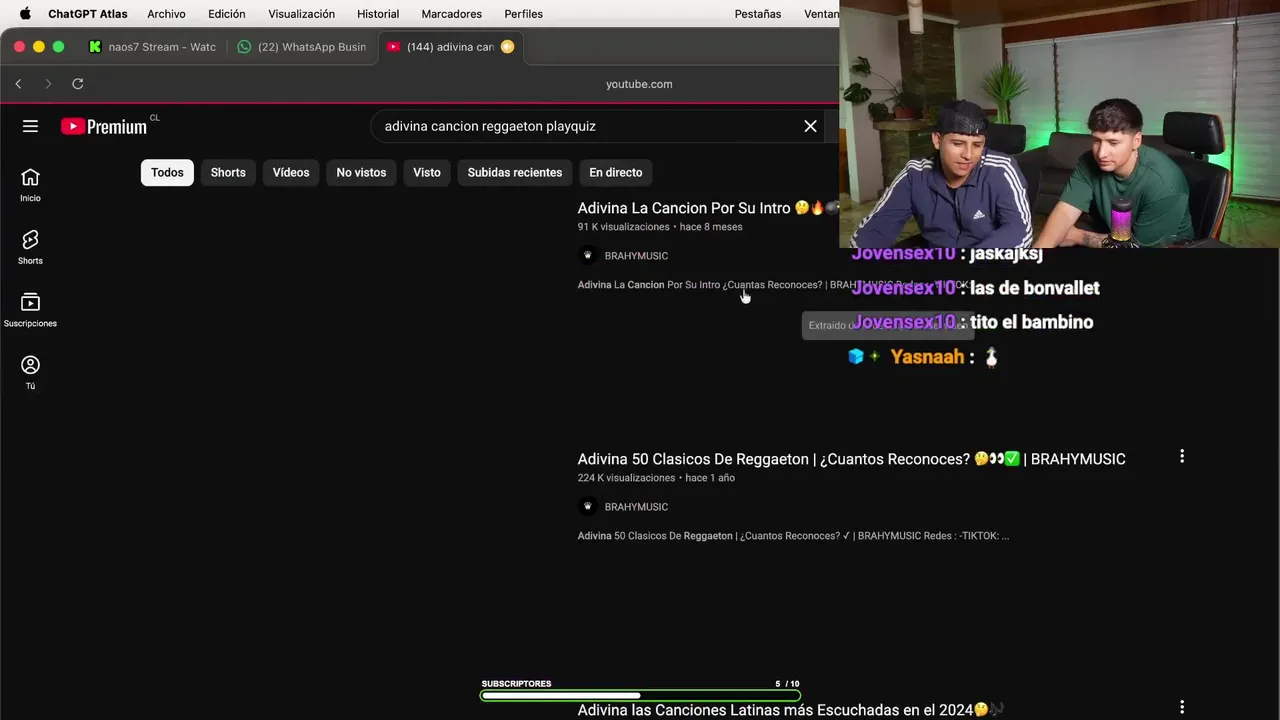Switch to the WhatsApp Business tab
The image size is (1280, 720).
[303, 47]
